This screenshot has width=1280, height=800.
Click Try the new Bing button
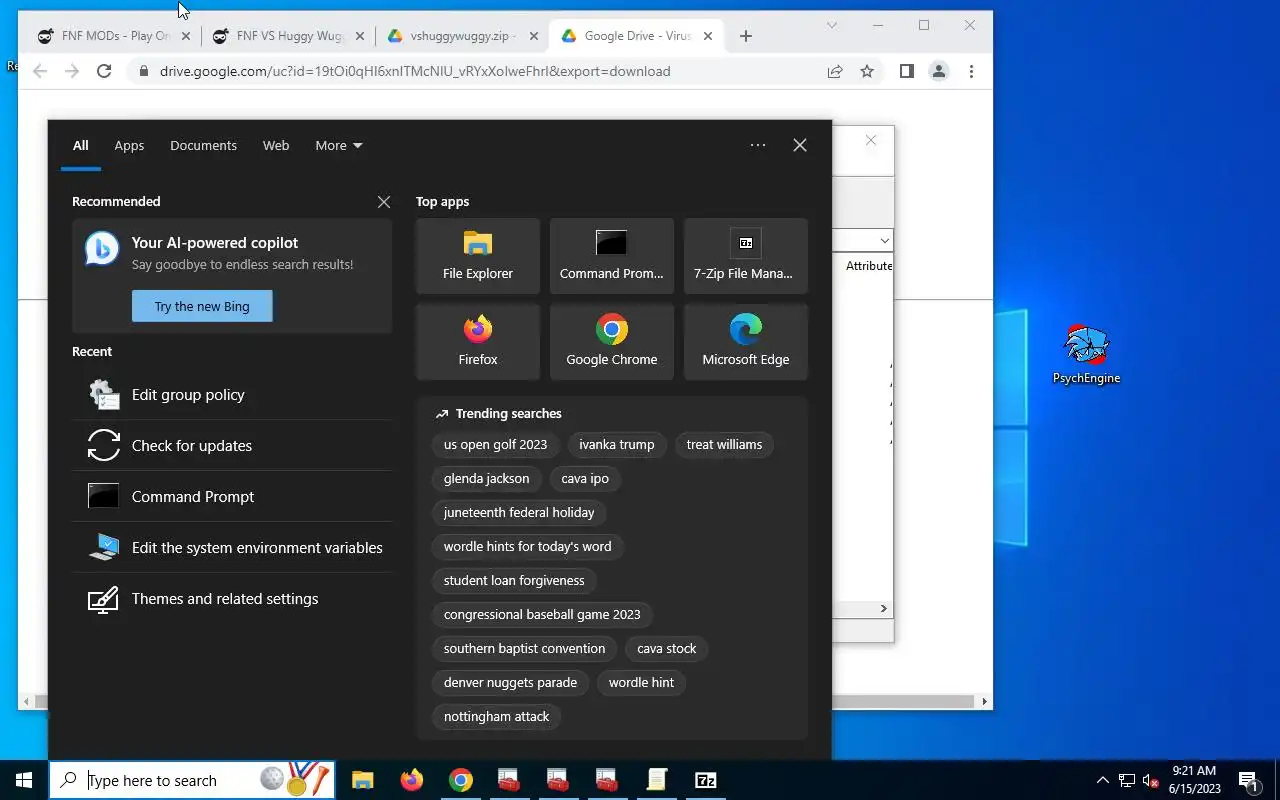202,306
